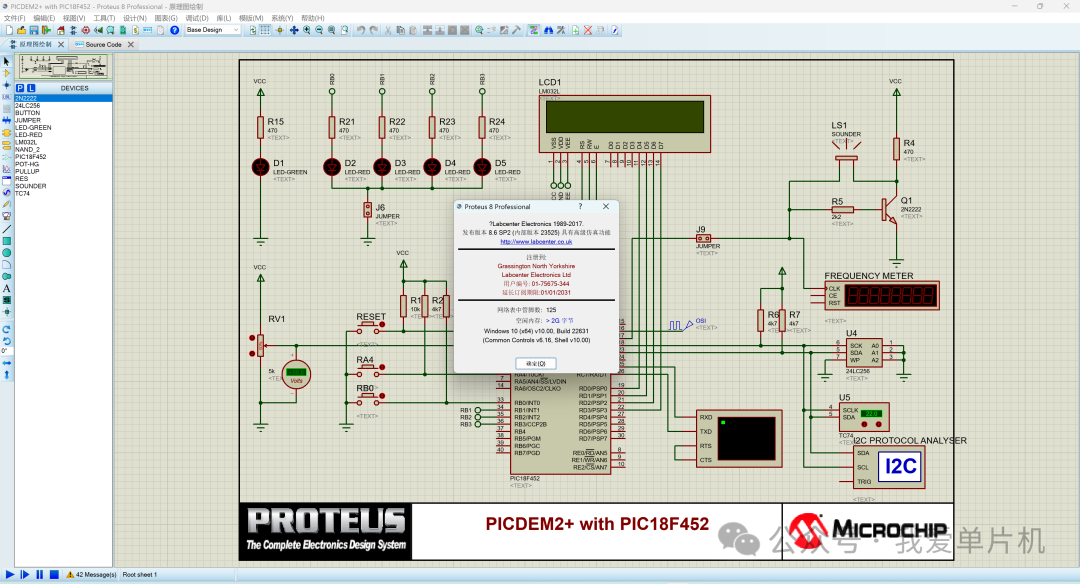This screenshot has height=584, width=1080.
Task: Select LED-GREEN in the device list
Action: coord(63,127)
